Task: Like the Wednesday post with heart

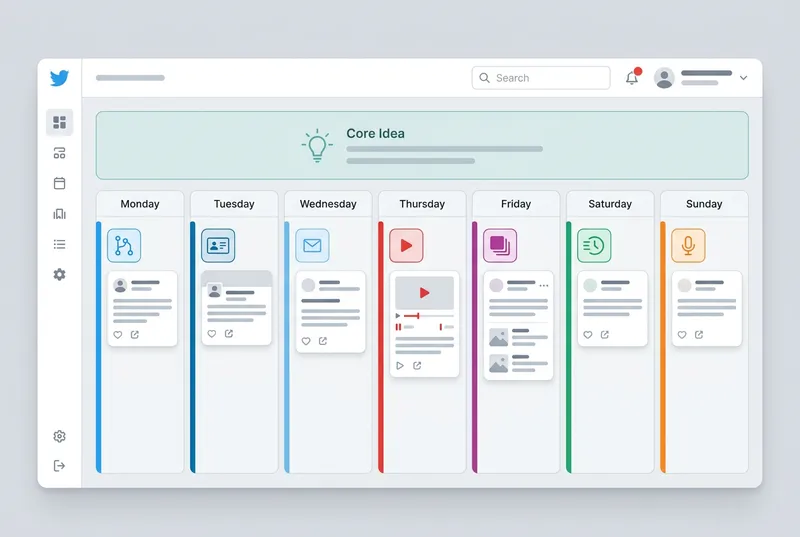Action: (306, 341)
